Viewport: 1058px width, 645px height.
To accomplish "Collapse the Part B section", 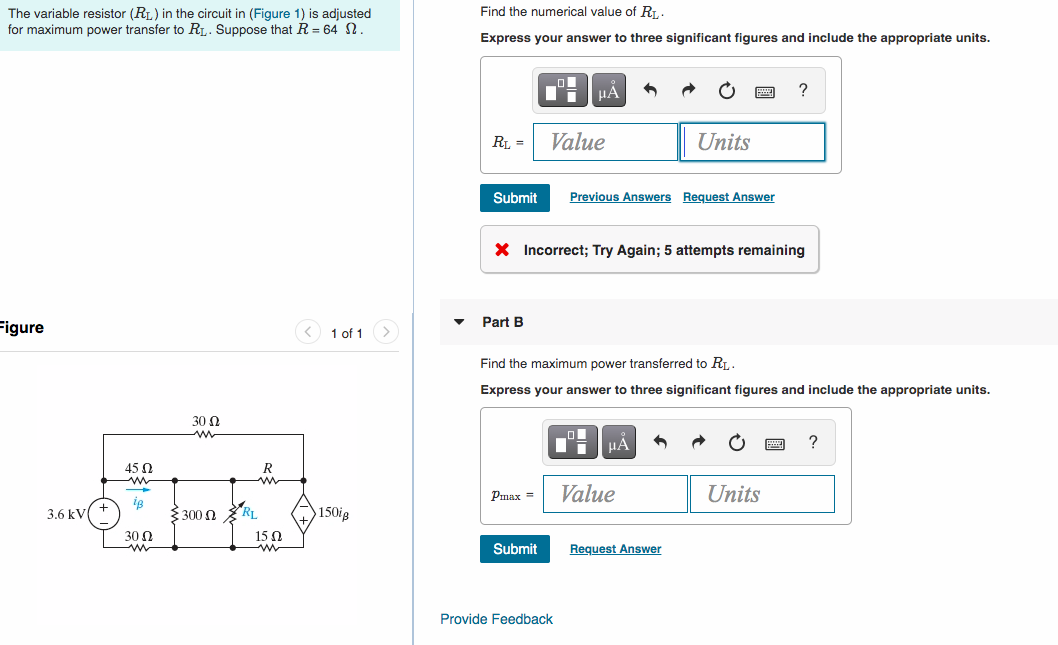I will click(x=459, y=322).
